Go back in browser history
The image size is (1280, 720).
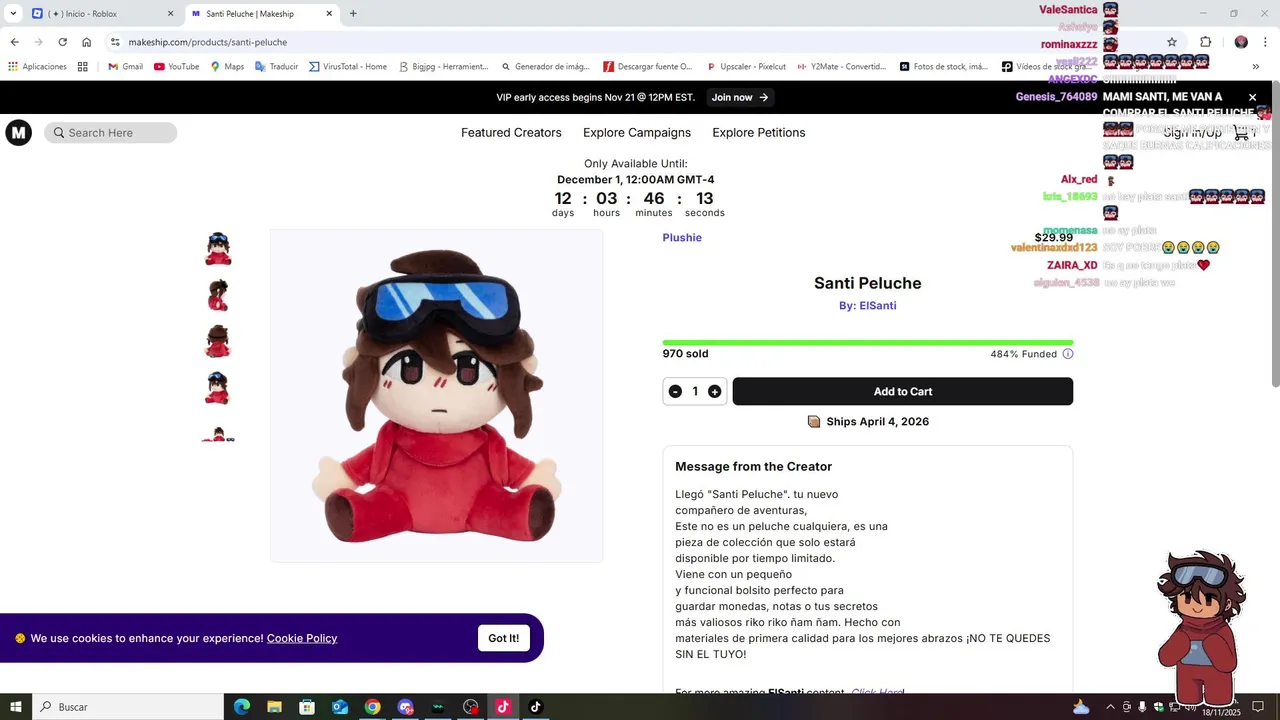tap(14, 42)
